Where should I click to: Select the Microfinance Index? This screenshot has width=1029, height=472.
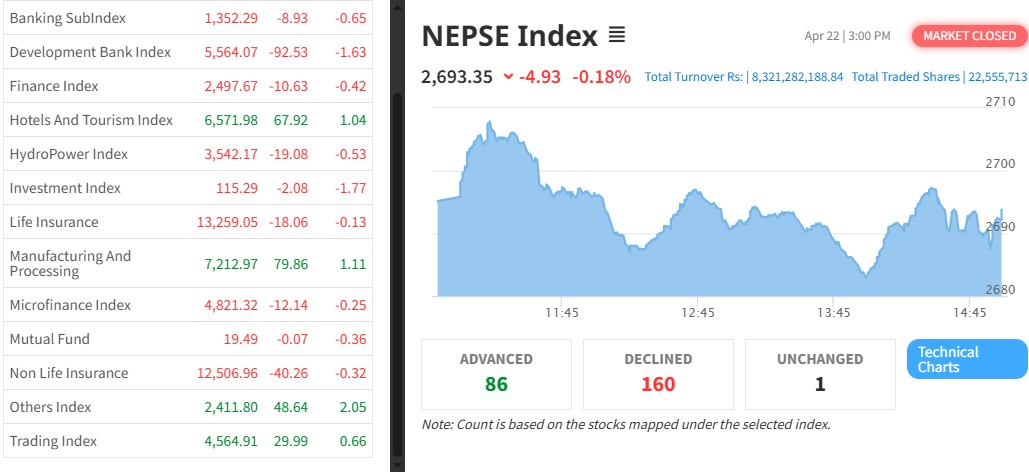[70, 305]
